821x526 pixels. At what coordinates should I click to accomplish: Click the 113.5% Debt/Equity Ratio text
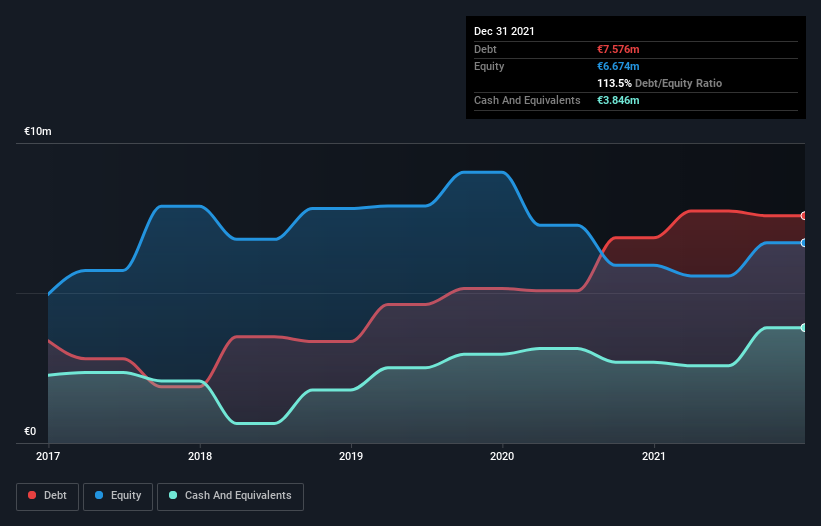point(660,83)
